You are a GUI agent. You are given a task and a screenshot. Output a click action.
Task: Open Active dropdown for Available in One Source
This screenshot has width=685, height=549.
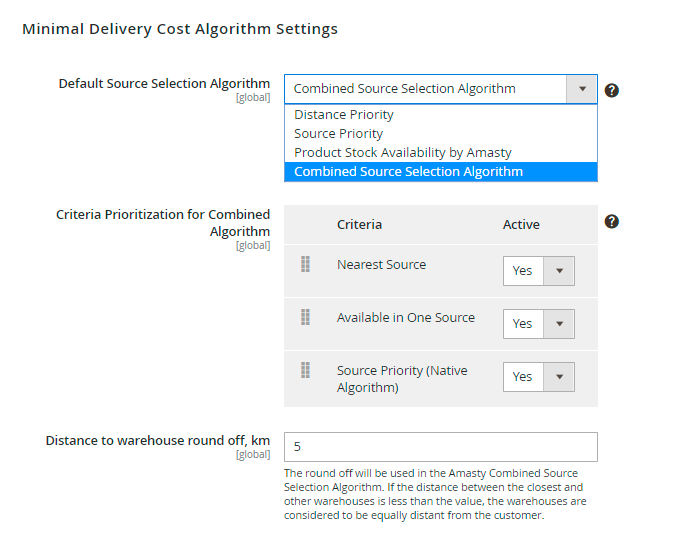538,324
